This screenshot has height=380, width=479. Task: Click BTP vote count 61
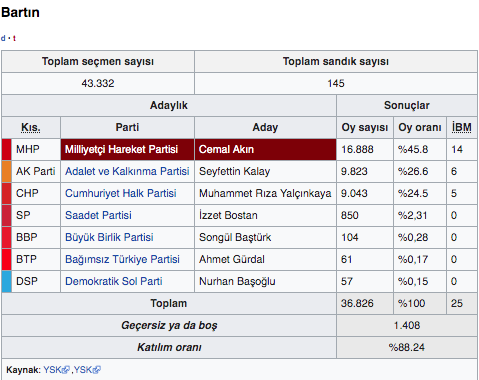[x=347, y=259]
